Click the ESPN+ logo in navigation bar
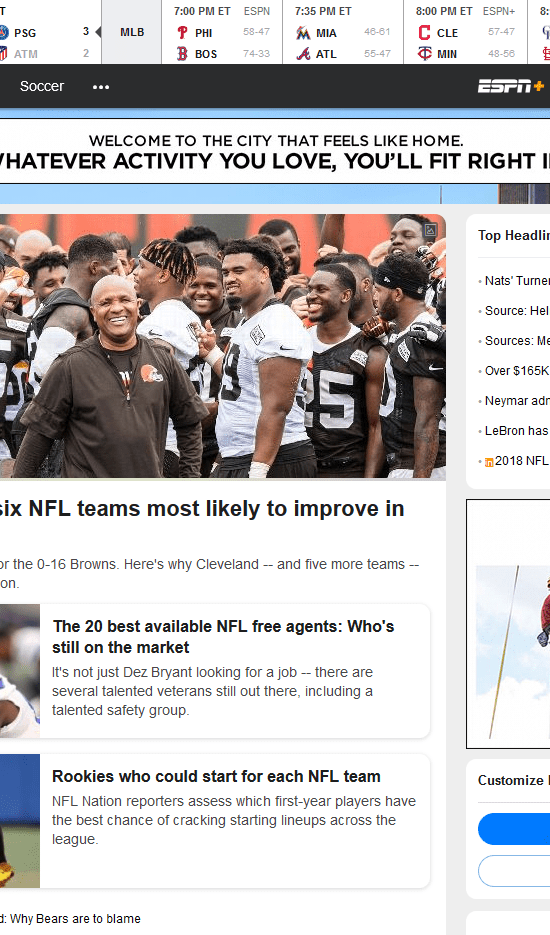550x935 pixels. (511, 86)
